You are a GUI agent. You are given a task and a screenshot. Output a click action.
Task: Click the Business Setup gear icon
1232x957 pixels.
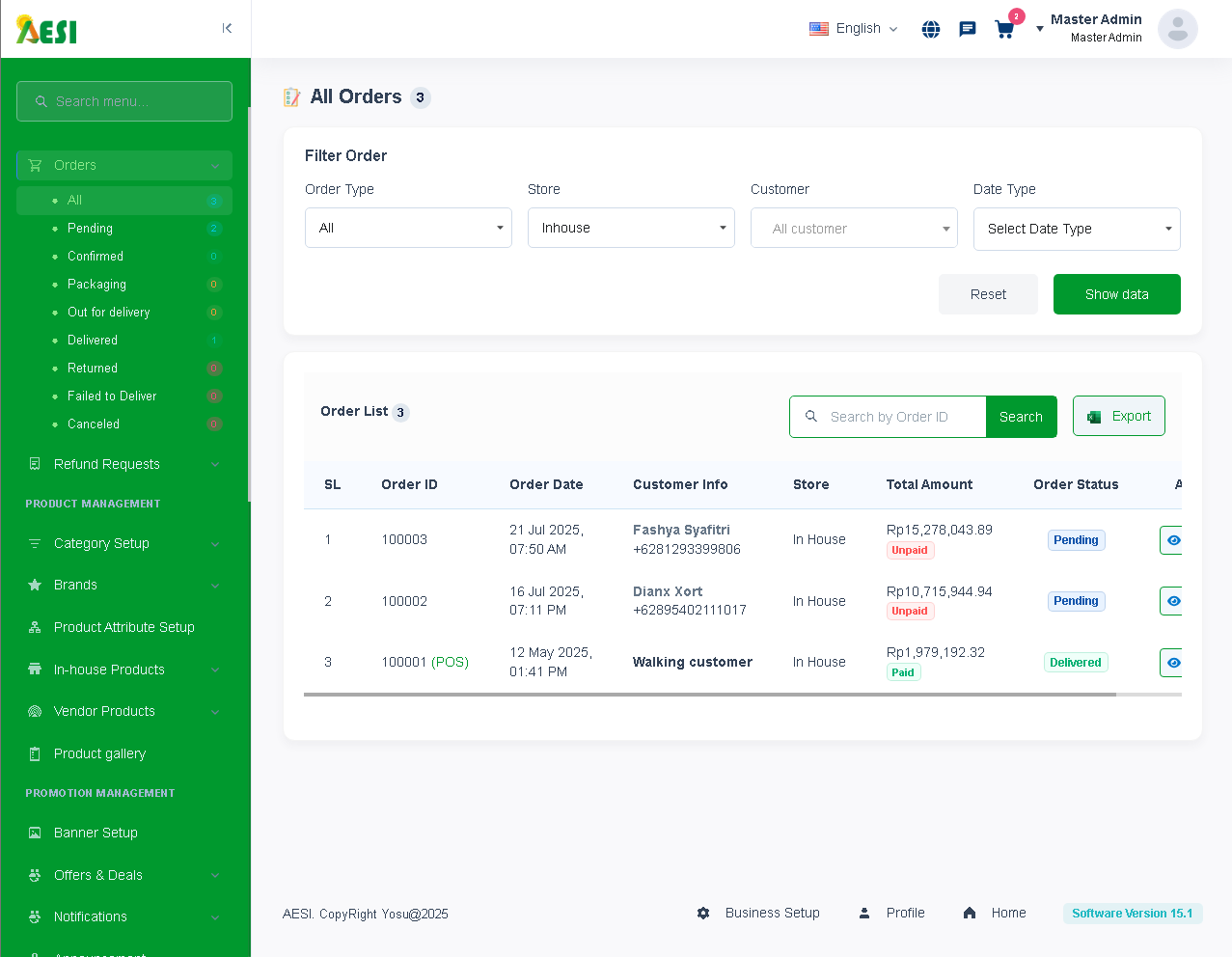(703, 913)
